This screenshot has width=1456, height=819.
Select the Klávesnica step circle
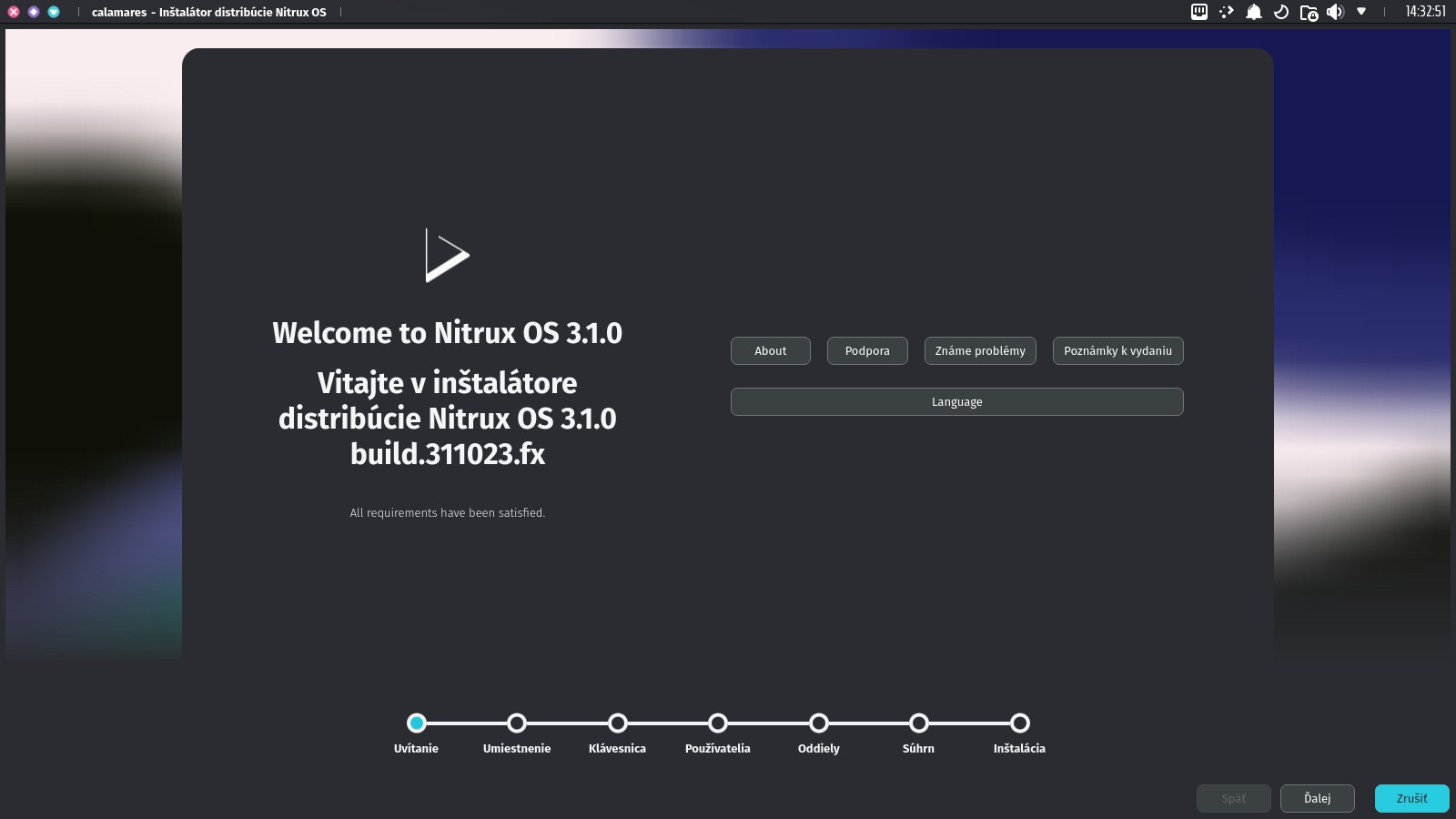[618, 723]
